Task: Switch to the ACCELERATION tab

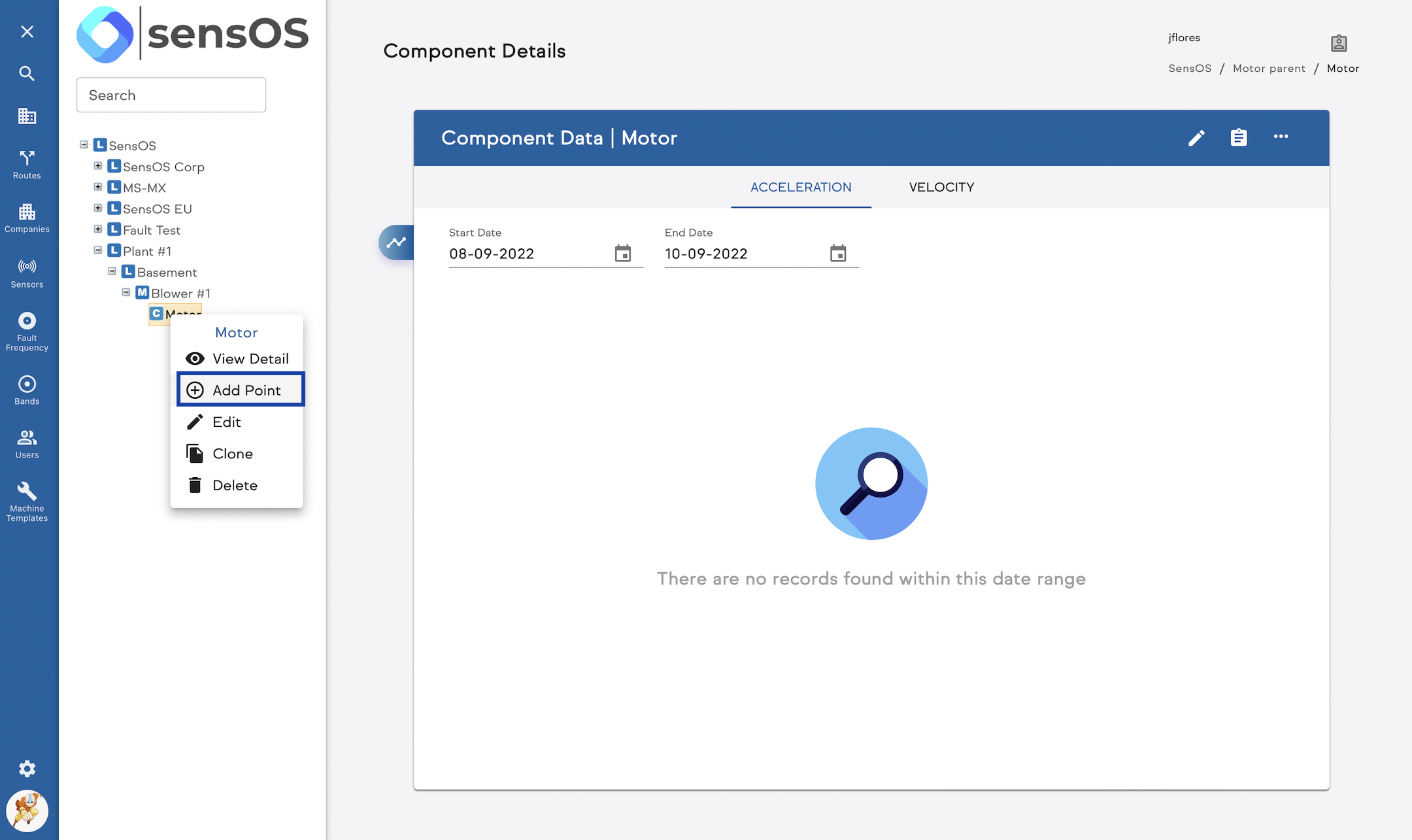Action: point(801,187)
